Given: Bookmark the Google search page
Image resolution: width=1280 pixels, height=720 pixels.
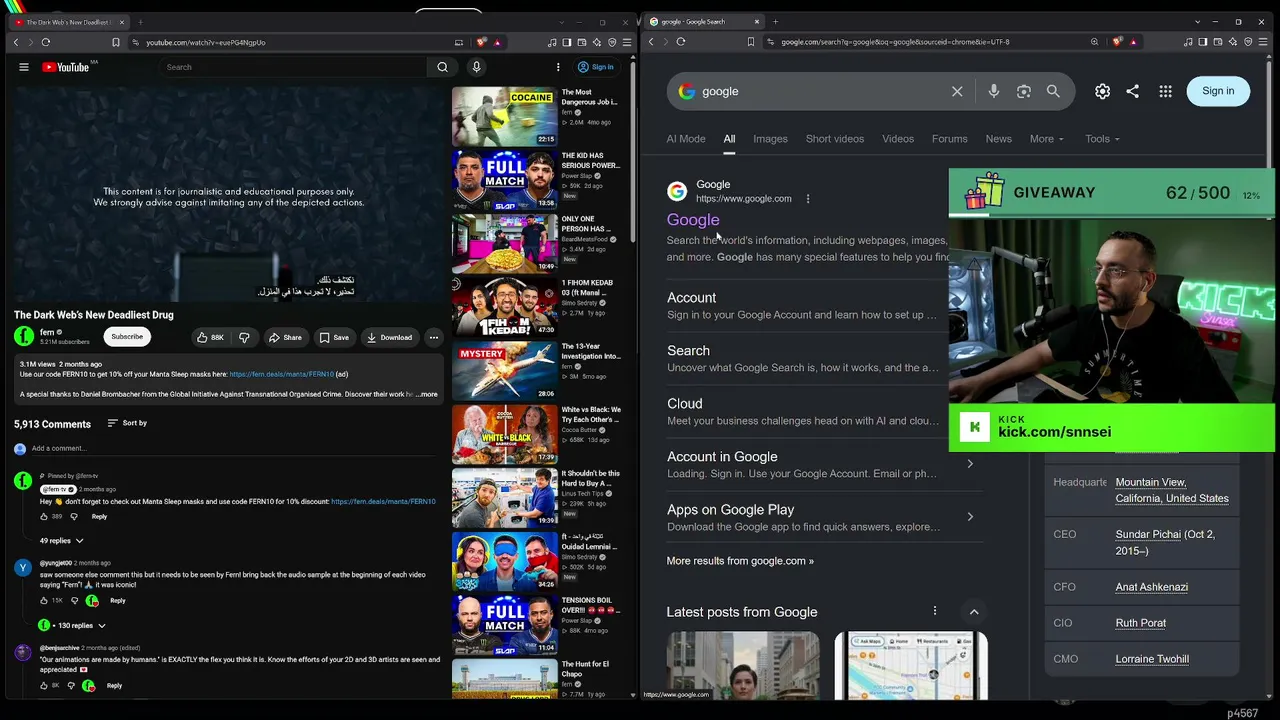Looking at the screenshot, I should click(x=751, y=42).
